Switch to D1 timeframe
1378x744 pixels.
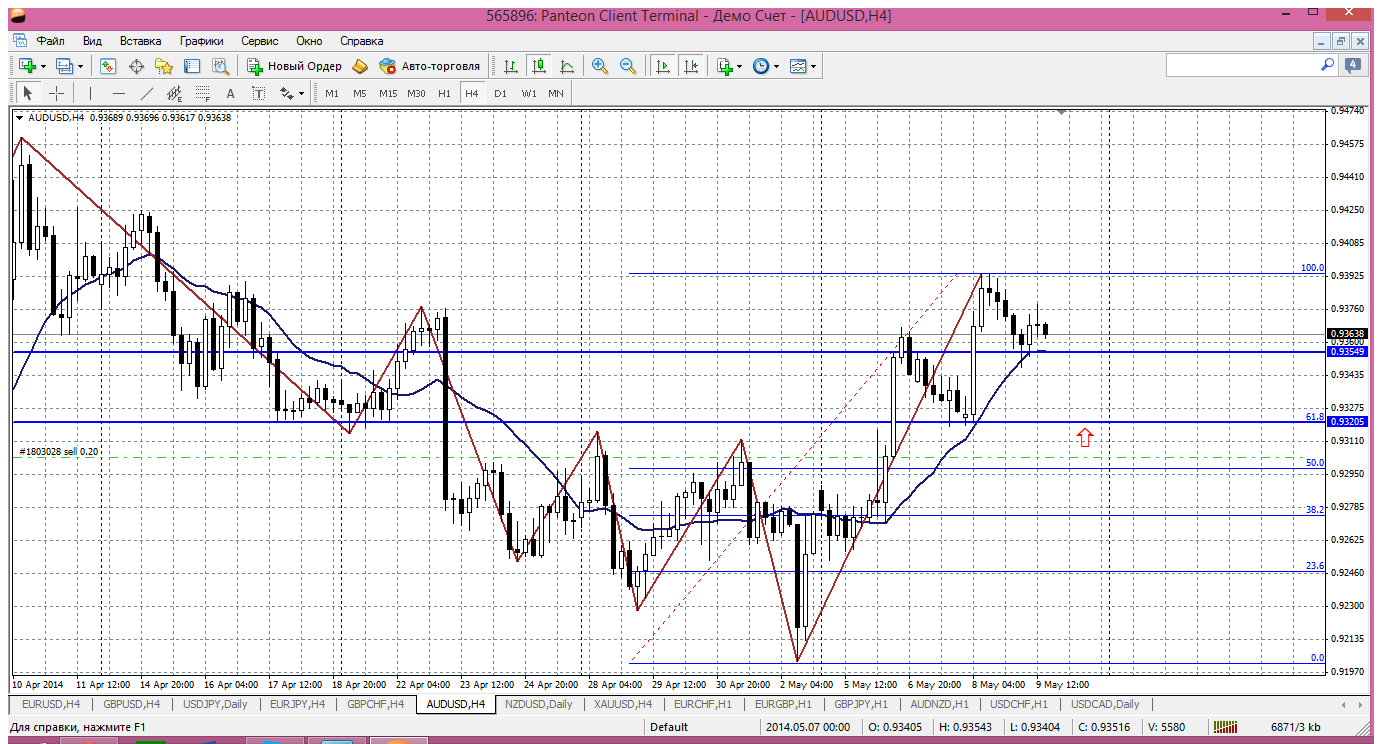pos(500,93)
